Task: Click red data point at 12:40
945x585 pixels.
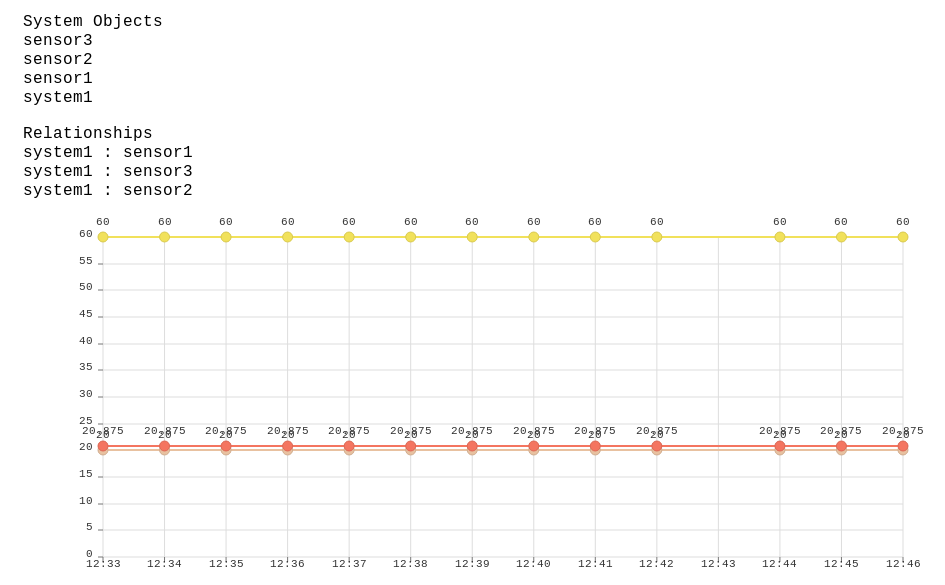Action: [x=533, y=446]
